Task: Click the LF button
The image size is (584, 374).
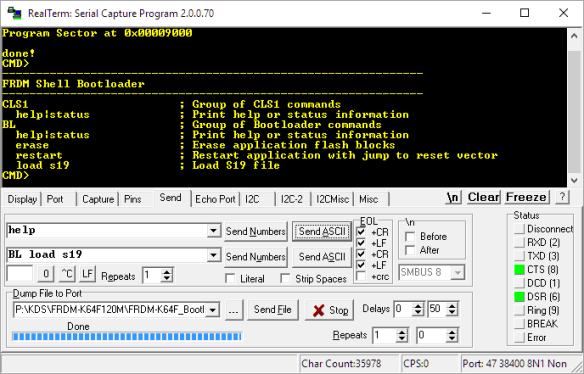Action: tap(87, 274)
